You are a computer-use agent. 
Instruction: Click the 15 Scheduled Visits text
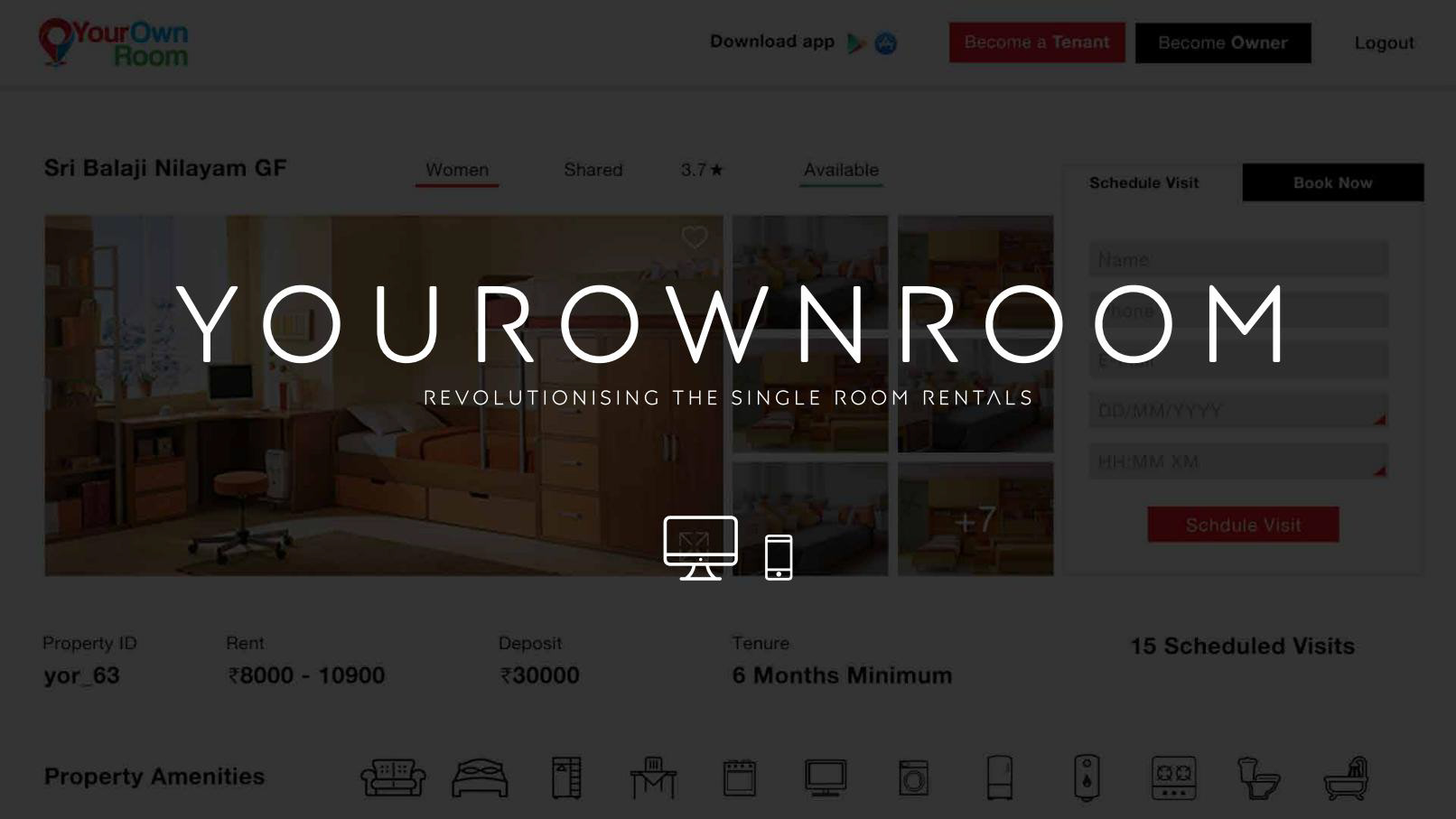[1242, 647]
